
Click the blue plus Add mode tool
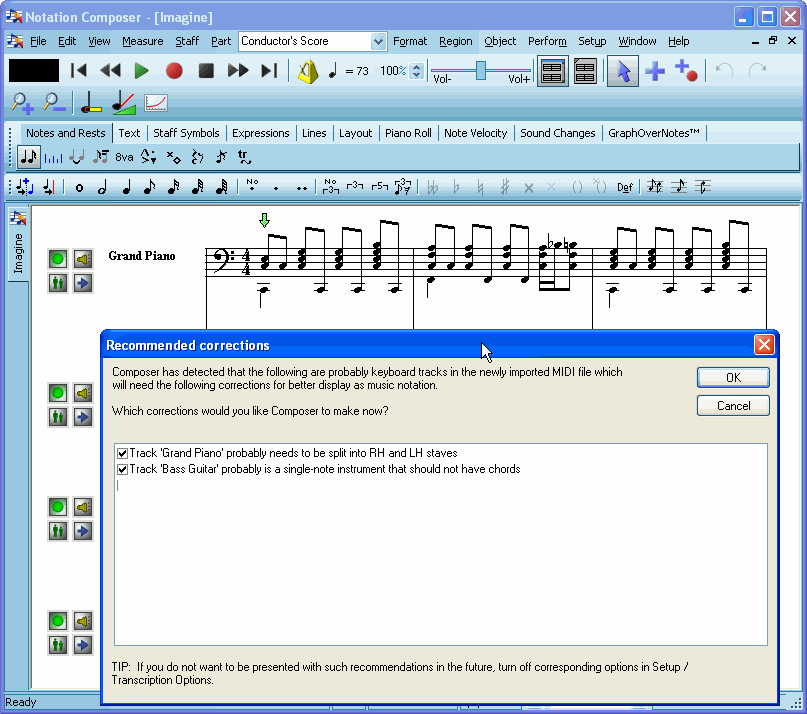pos(655,71)
